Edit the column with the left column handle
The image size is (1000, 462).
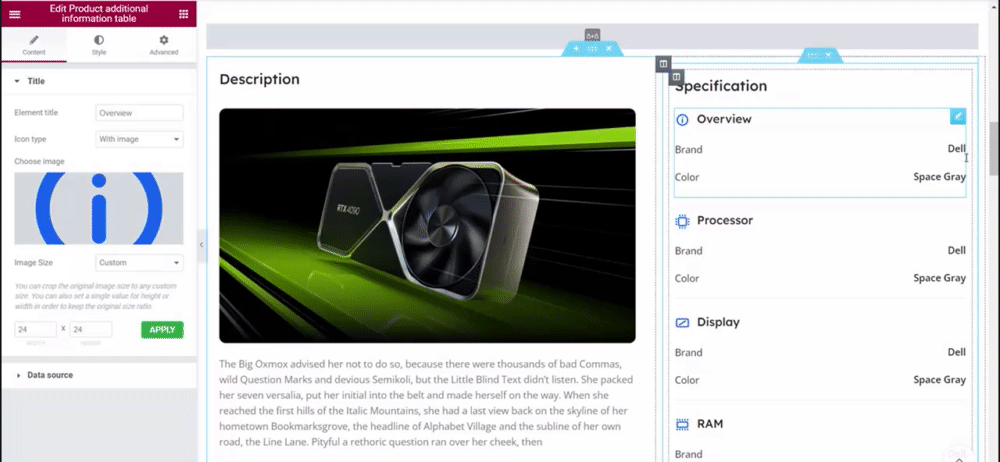pyautogui.click(x=663, y=64)
